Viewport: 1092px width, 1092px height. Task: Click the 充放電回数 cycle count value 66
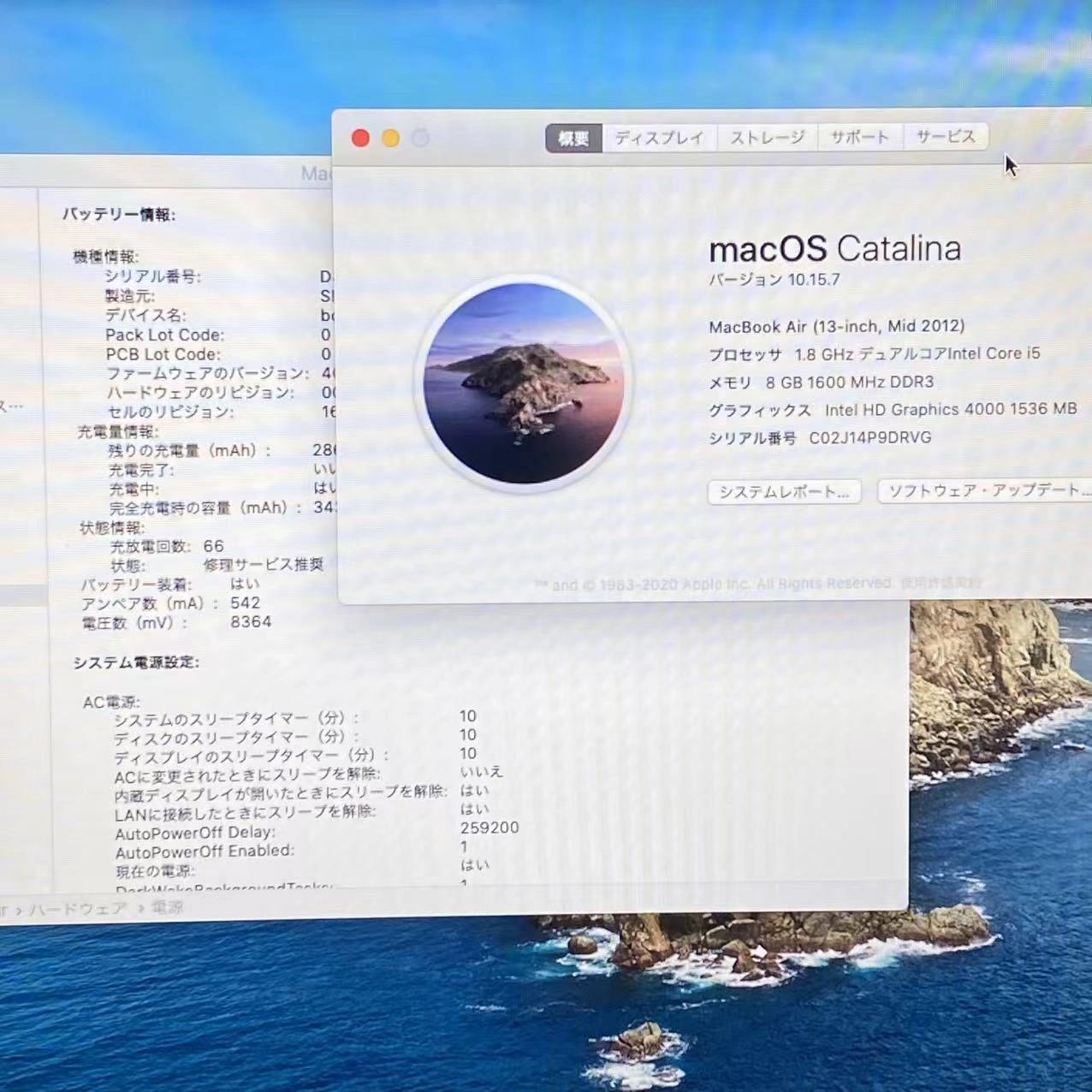[212, 545]
